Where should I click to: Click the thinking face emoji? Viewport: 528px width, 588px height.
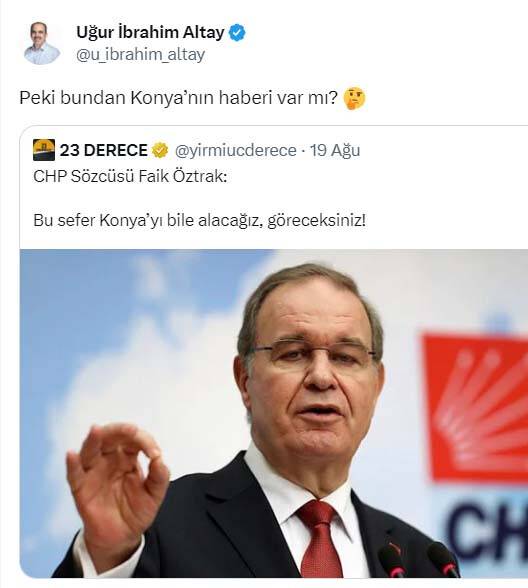pos(354,98)
